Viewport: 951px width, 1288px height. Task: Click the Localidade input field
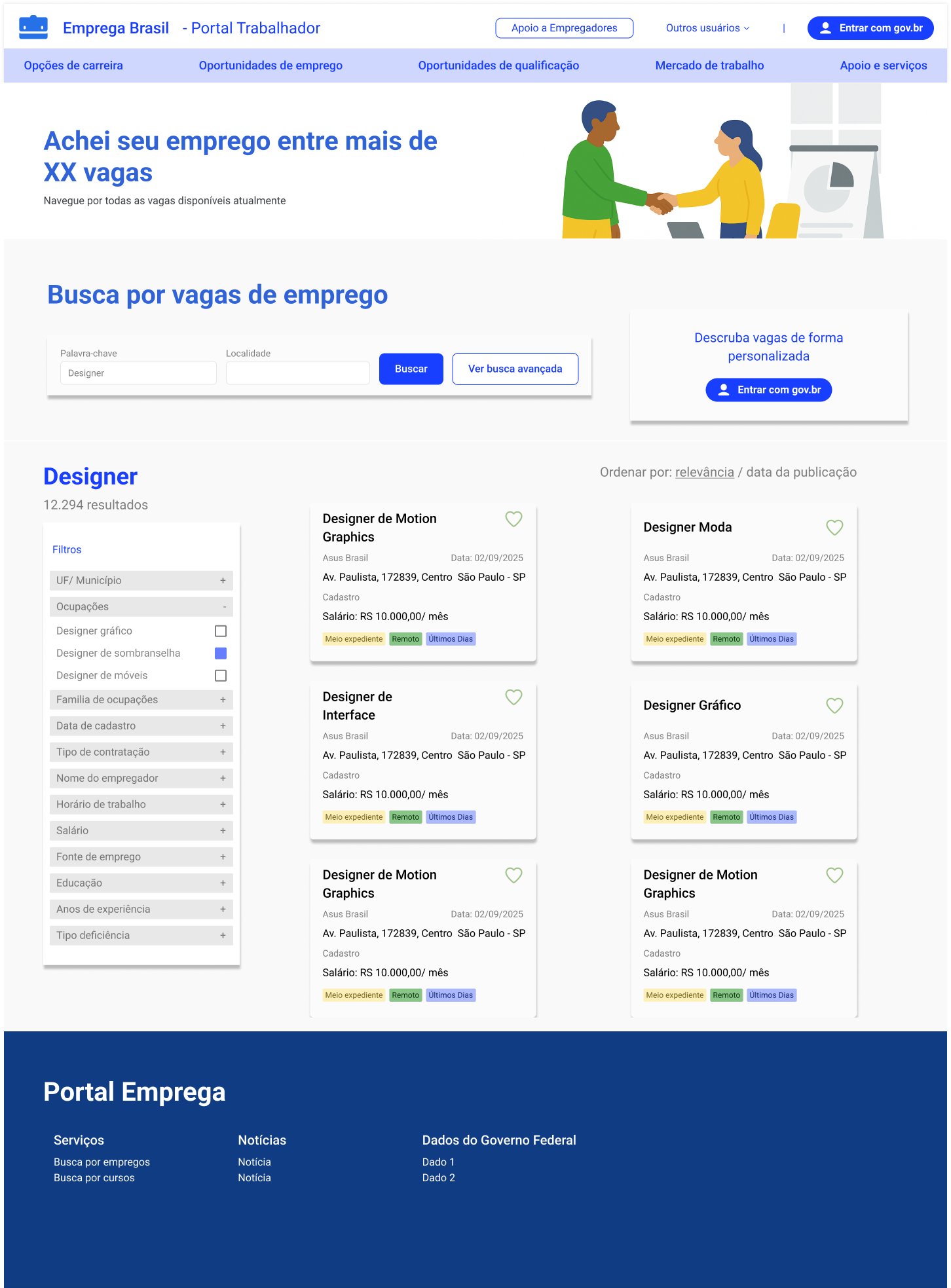pos(298,373)
